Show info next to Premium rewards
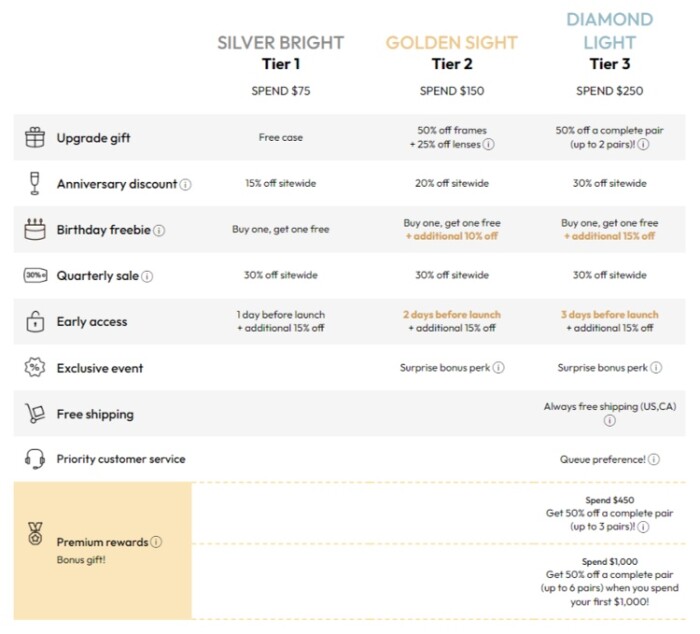Viewport: 700px width, 634px height. click(x=156, y=542)
